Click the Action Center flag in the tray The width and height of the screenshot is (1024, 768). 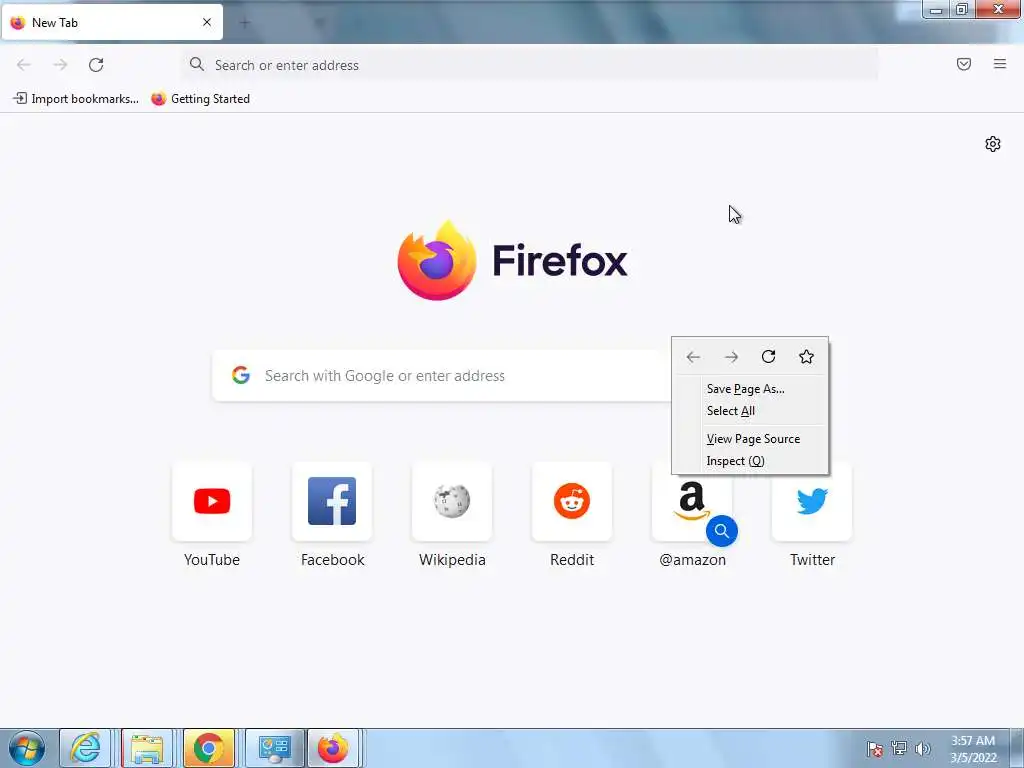[x=874, y=748]
